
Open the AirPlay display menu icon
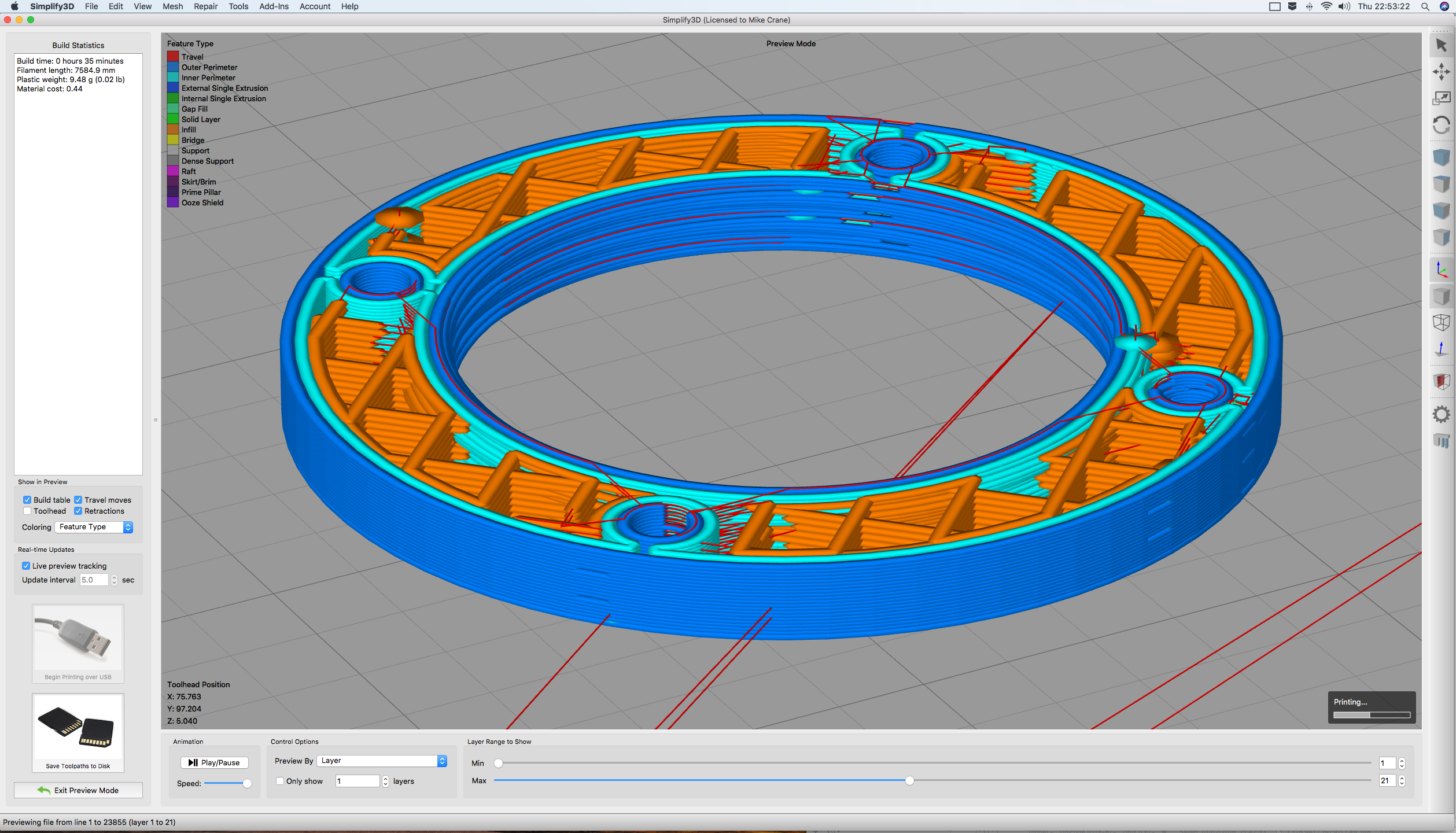coord(1274,6)
